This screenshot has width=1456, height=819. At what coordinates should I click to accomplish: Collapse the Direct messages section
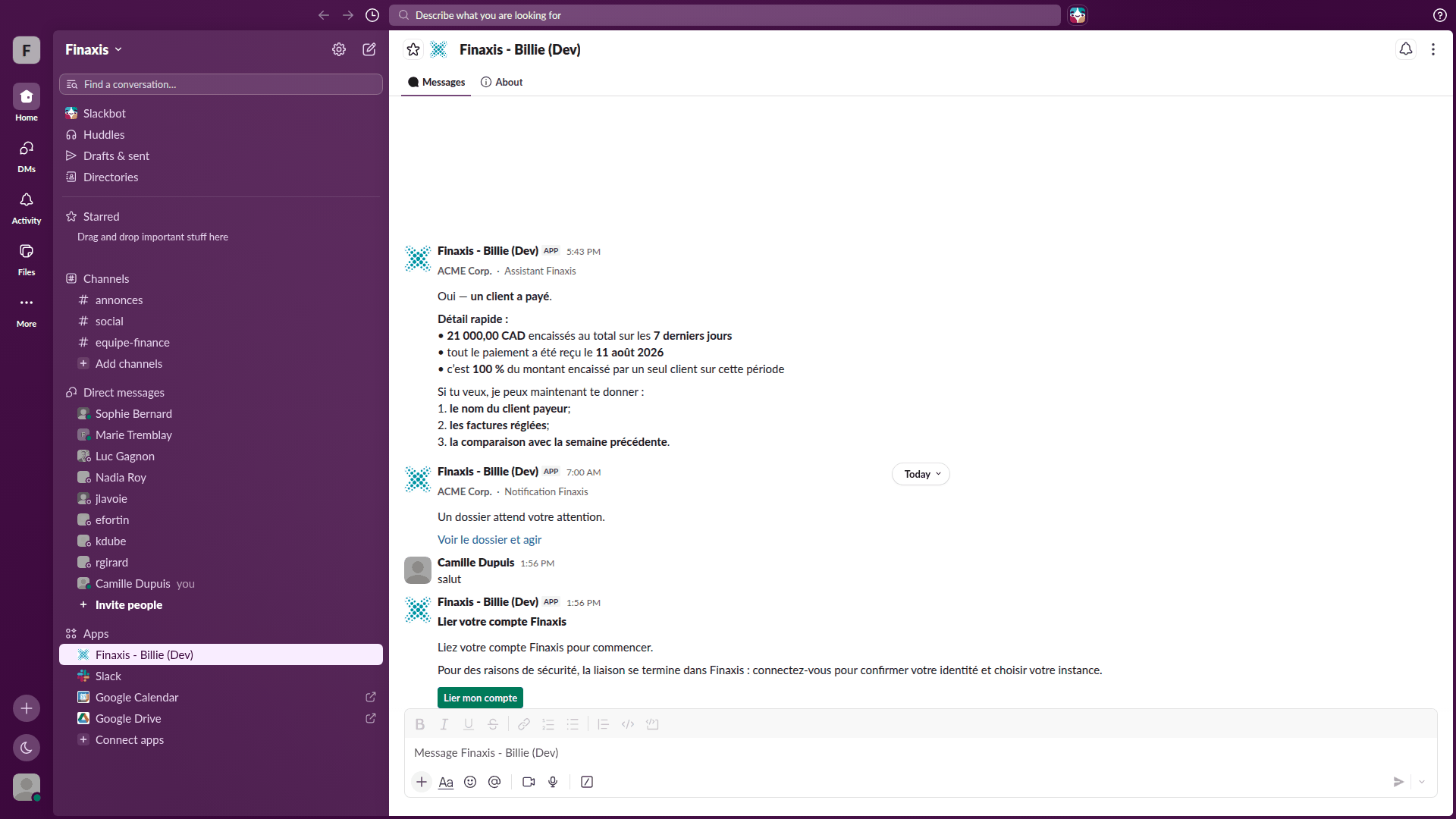(x=124, y=392)
